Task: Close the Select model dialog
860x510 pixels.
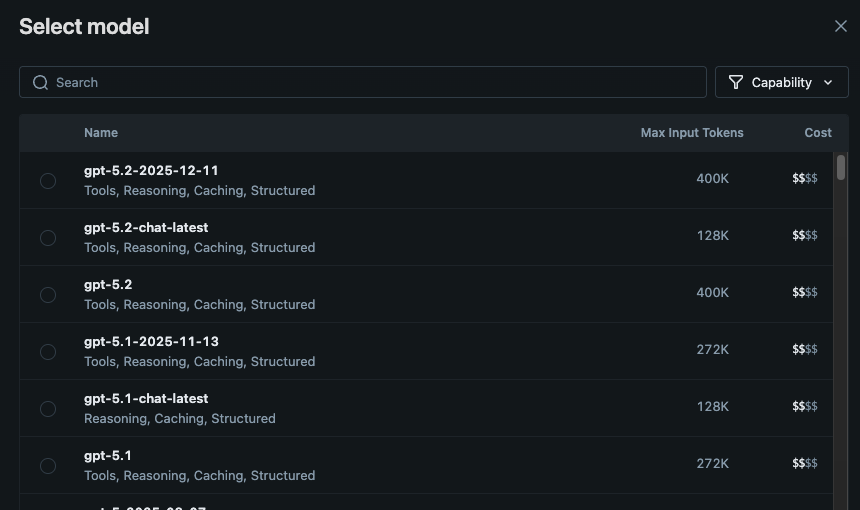Action: point(841,26)
